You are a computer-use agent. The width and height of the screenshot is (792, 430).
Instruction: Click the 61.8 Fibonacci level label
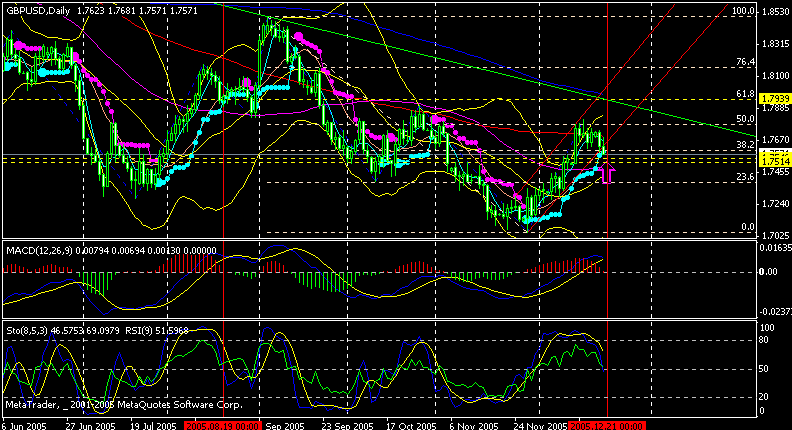745,94
